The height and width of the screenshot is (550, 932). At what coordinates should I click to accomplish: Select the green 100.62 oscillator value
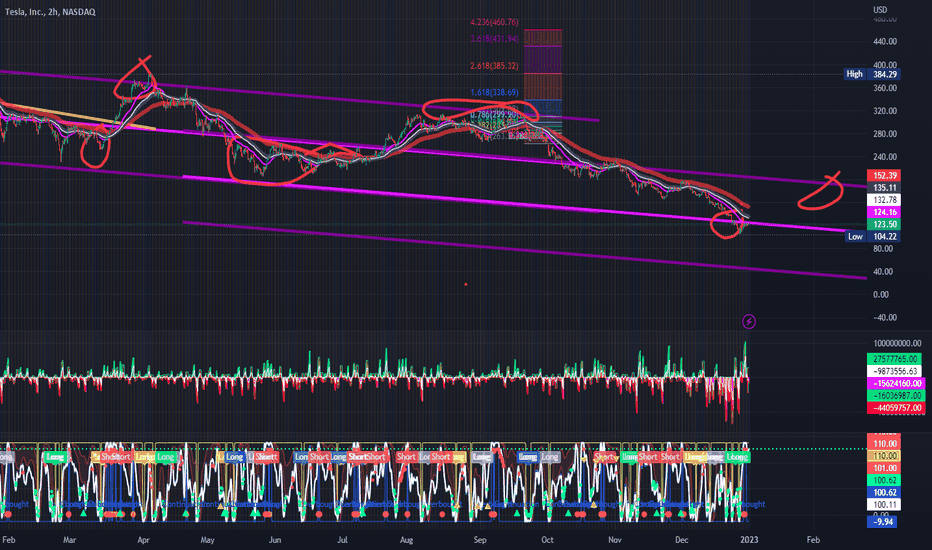pos(884,480)
